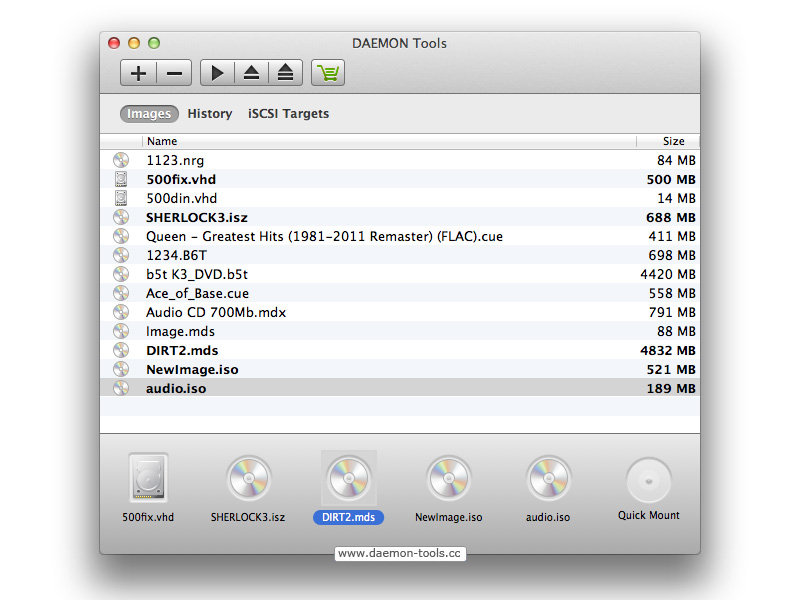Select the audio.iso row in list
The image size is (800, 600).
point(399,388)
